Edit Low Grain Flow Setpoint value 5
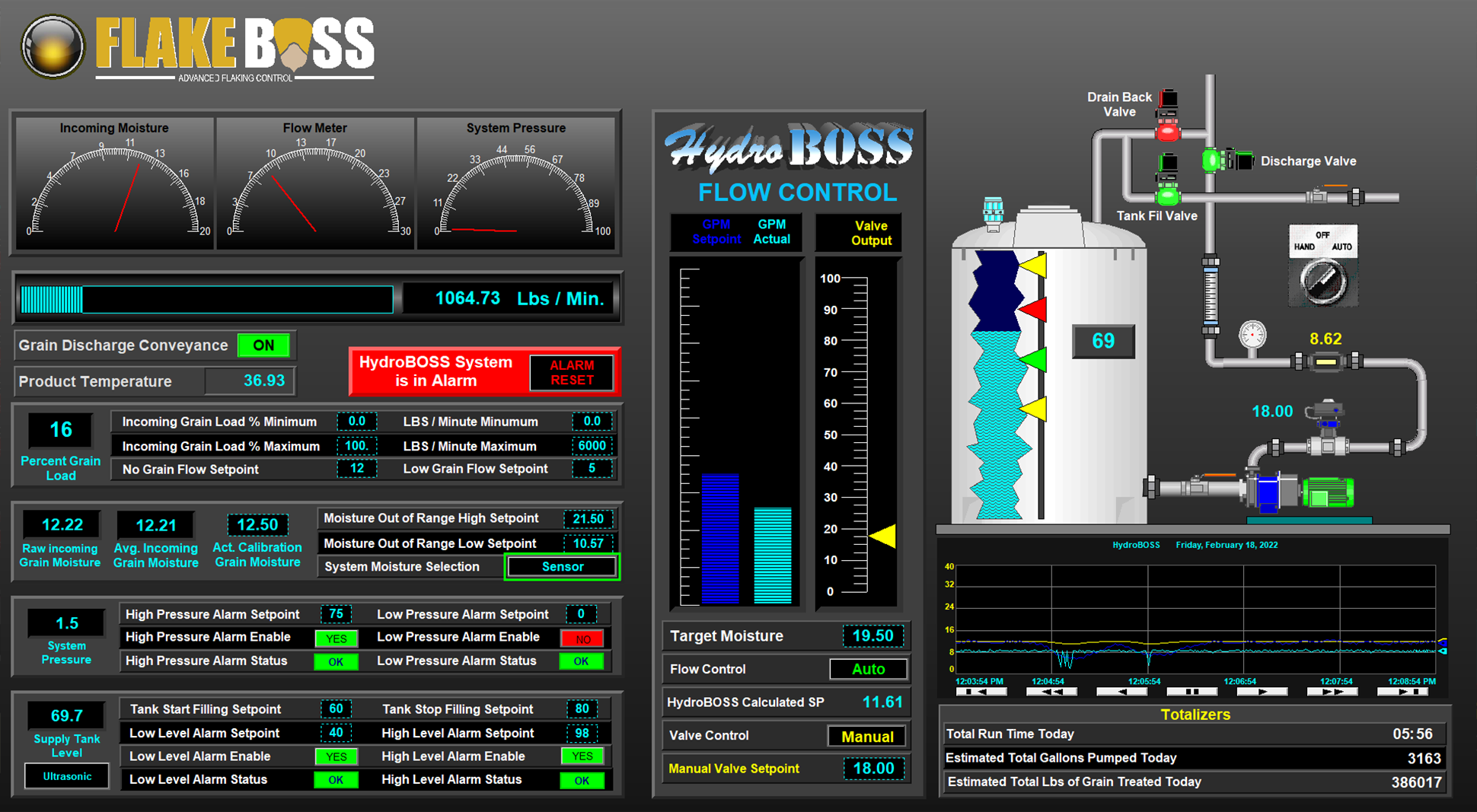The width and height of the screenshot is (1477, 812). (592, 469)
